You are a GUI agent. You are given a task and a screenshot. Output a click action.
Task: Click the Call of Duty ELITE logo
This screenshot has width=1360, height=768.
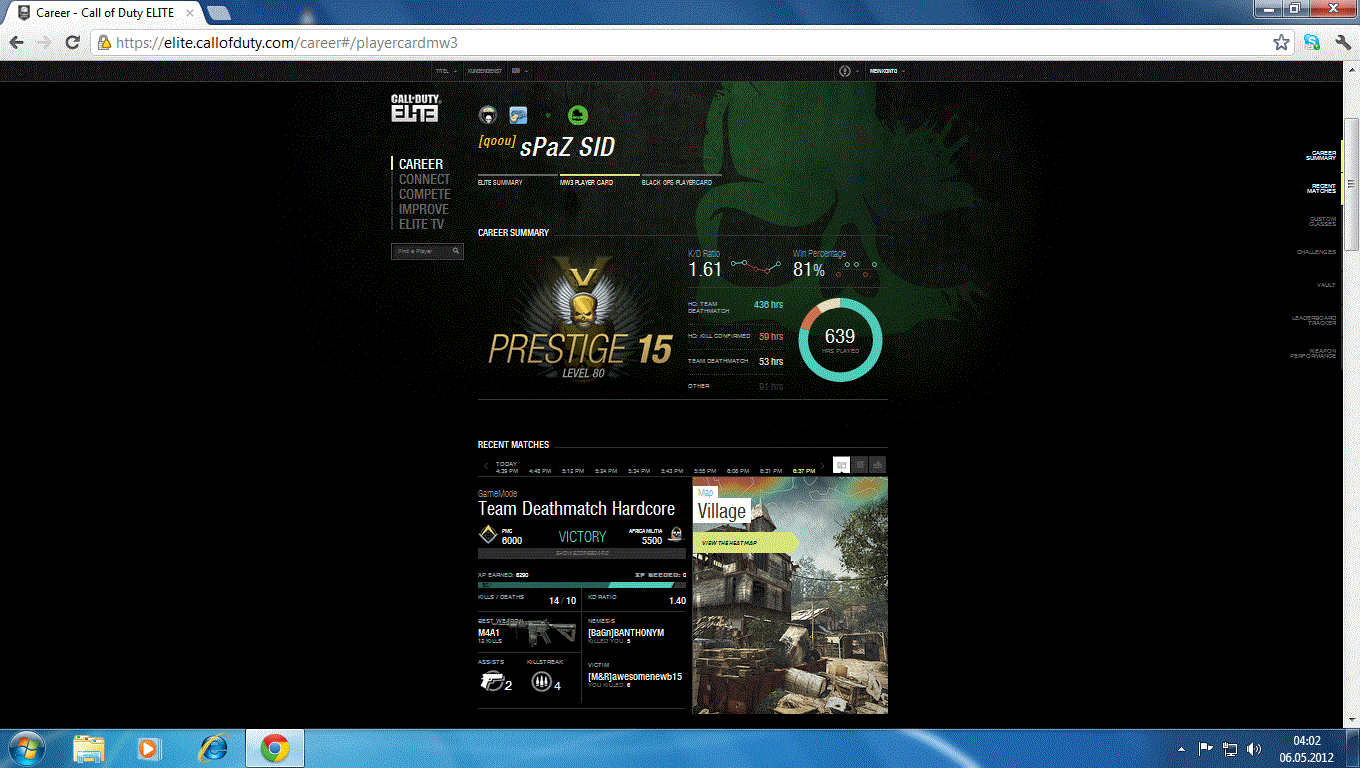[414, 108]
